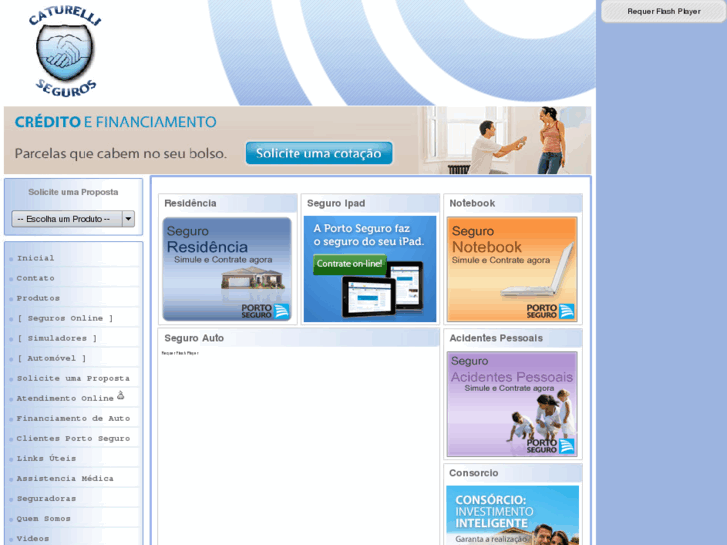Click the Porto Seguro logo on the Acidentes Pessoais banner
This screenshot has height=545, width=727.
point(550,446)
